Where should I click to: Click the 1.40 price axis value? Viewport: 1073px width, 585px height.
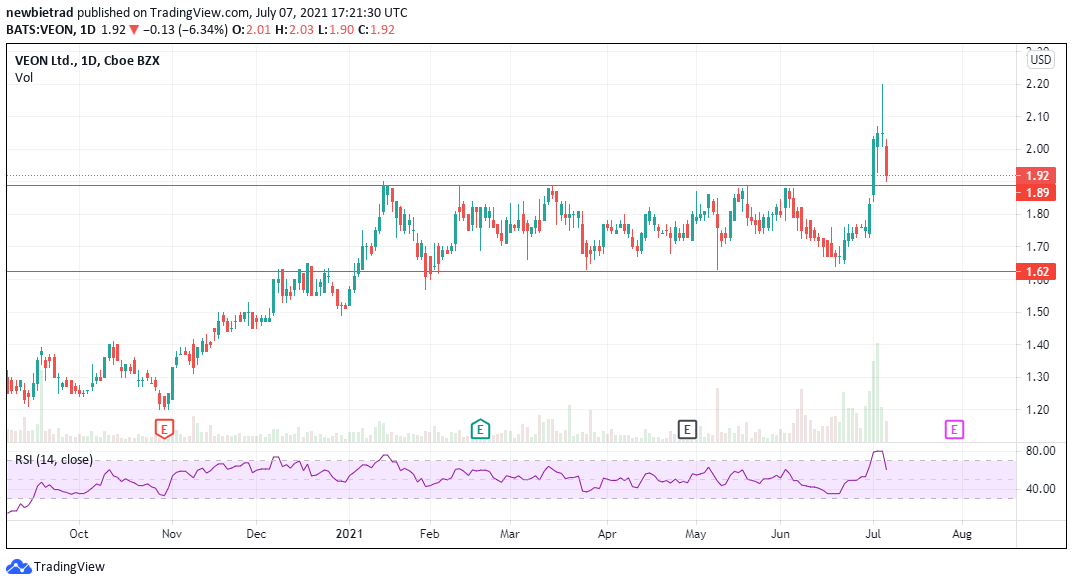pyautogui.click(x=1037, y=344)
